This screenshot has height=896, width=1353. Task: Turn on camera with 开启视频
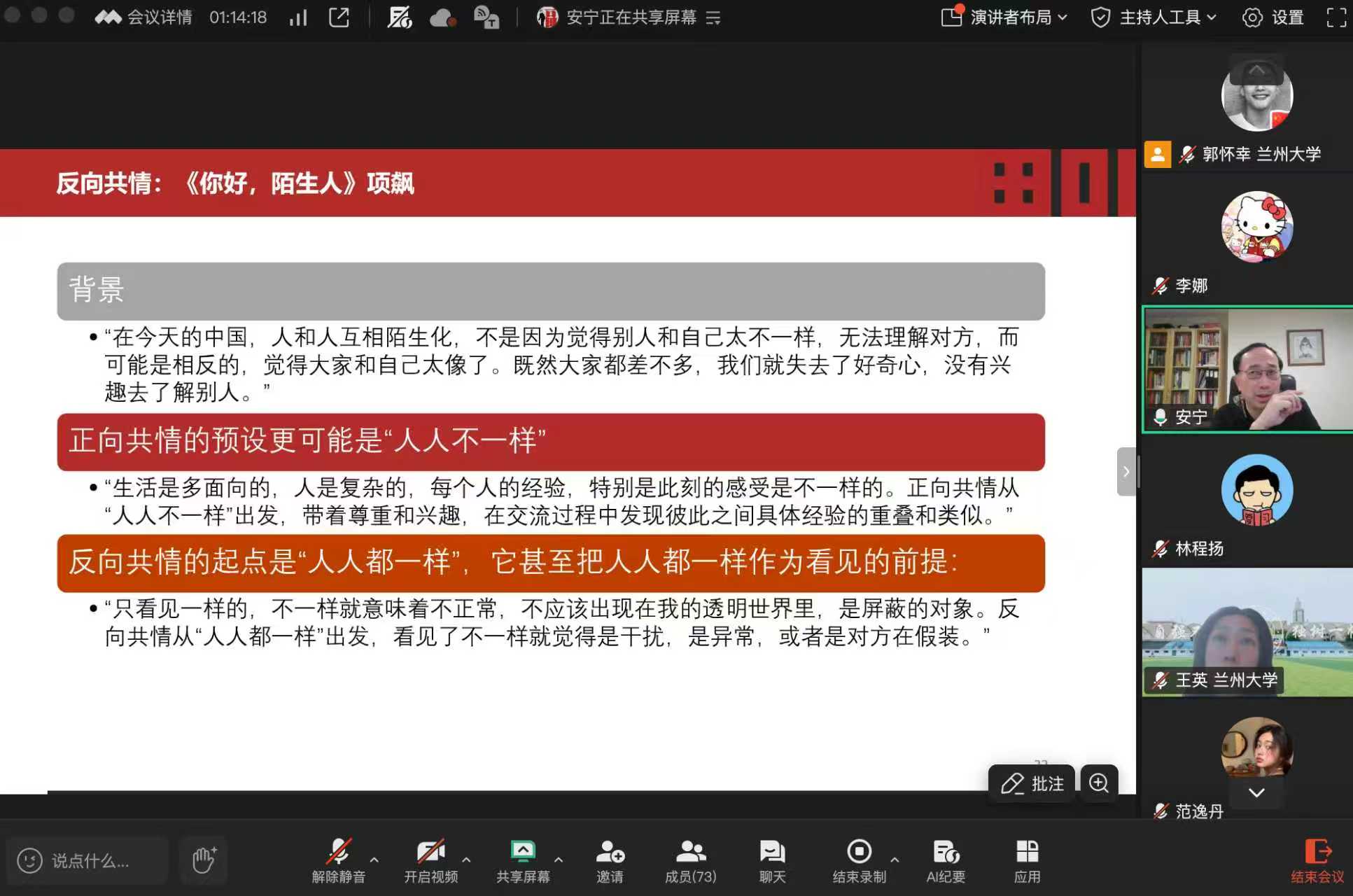click(x=430, y=861)
